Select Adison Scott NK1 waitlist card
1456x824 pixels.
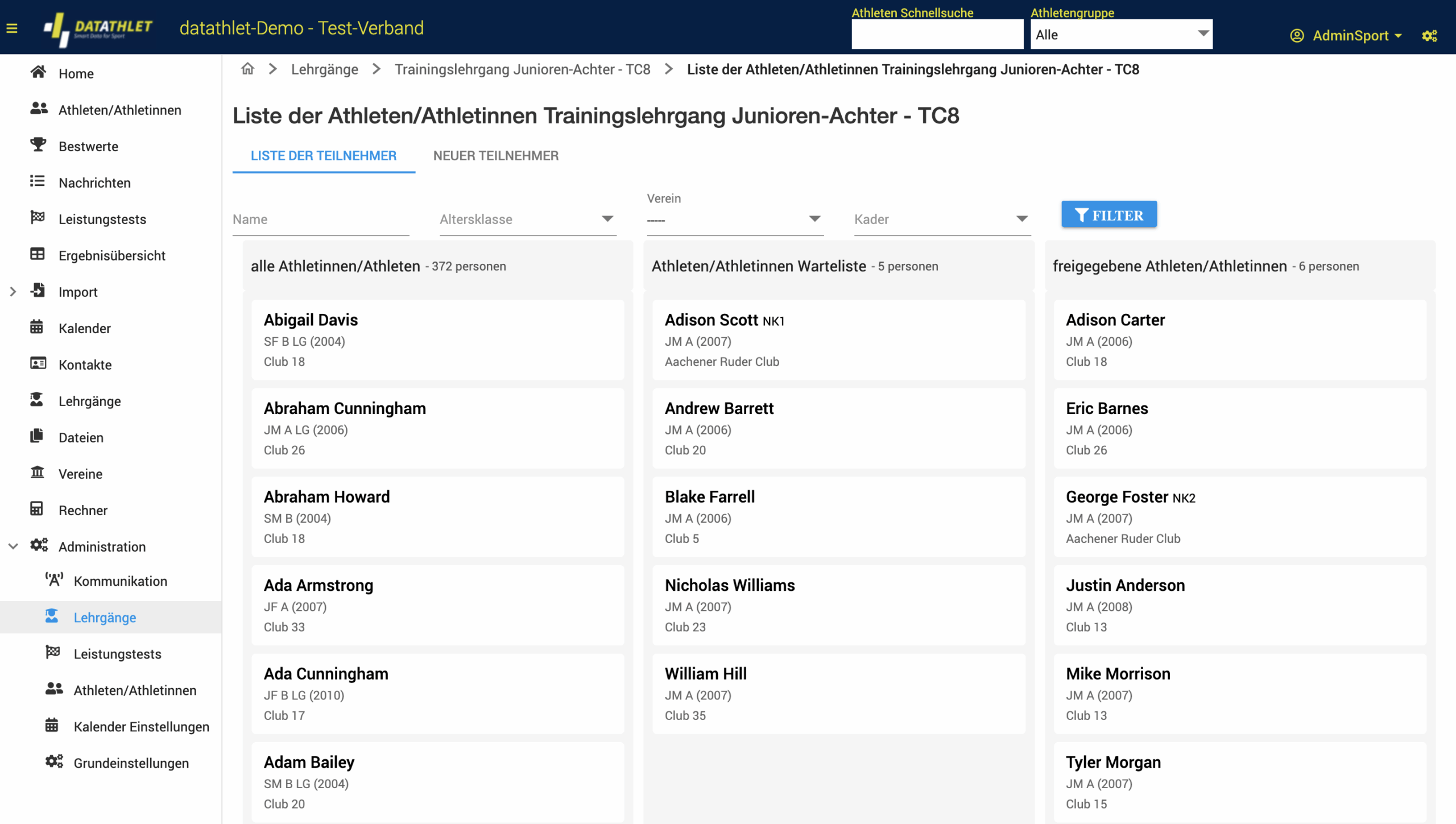(x=839, y=340)
